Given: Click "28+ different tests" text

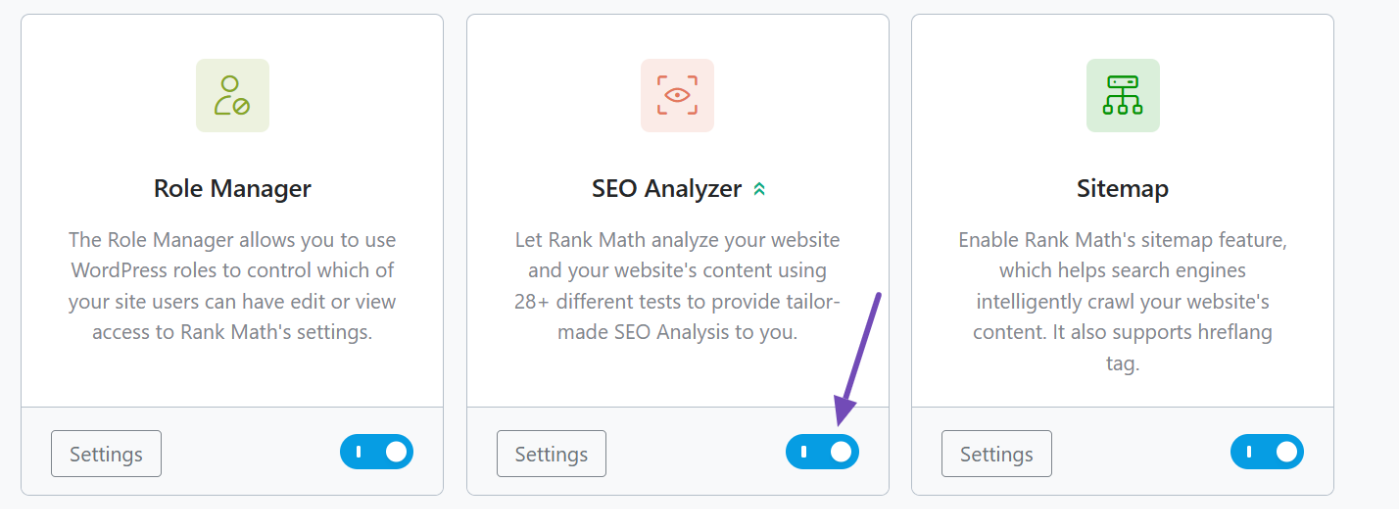Looking at the screenshot, I should tap(601, 302).
